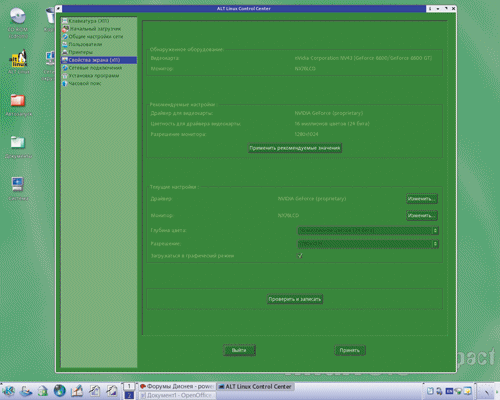Click Изменить button next to Монитор
Viewport: 500px width, 400px height.
tap(422, 216)
